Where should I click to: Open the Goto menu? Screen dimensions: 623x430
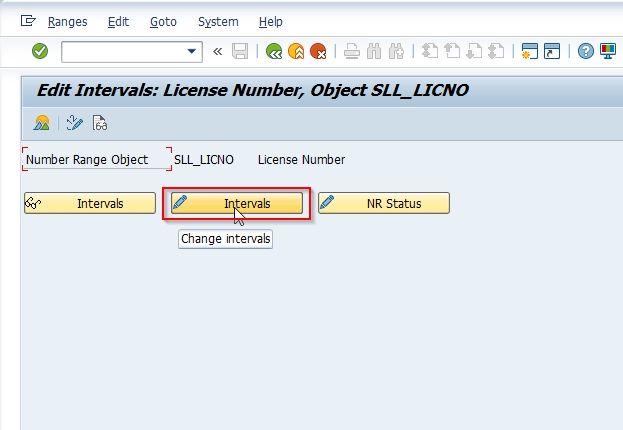(x=163, y=21)
